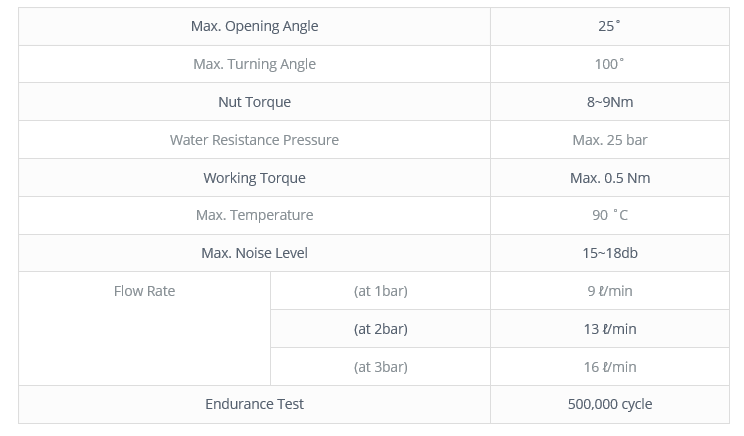Screen dimensions: 744x436
Task: Click the Nut Torque label
Action: coord(254,102)
